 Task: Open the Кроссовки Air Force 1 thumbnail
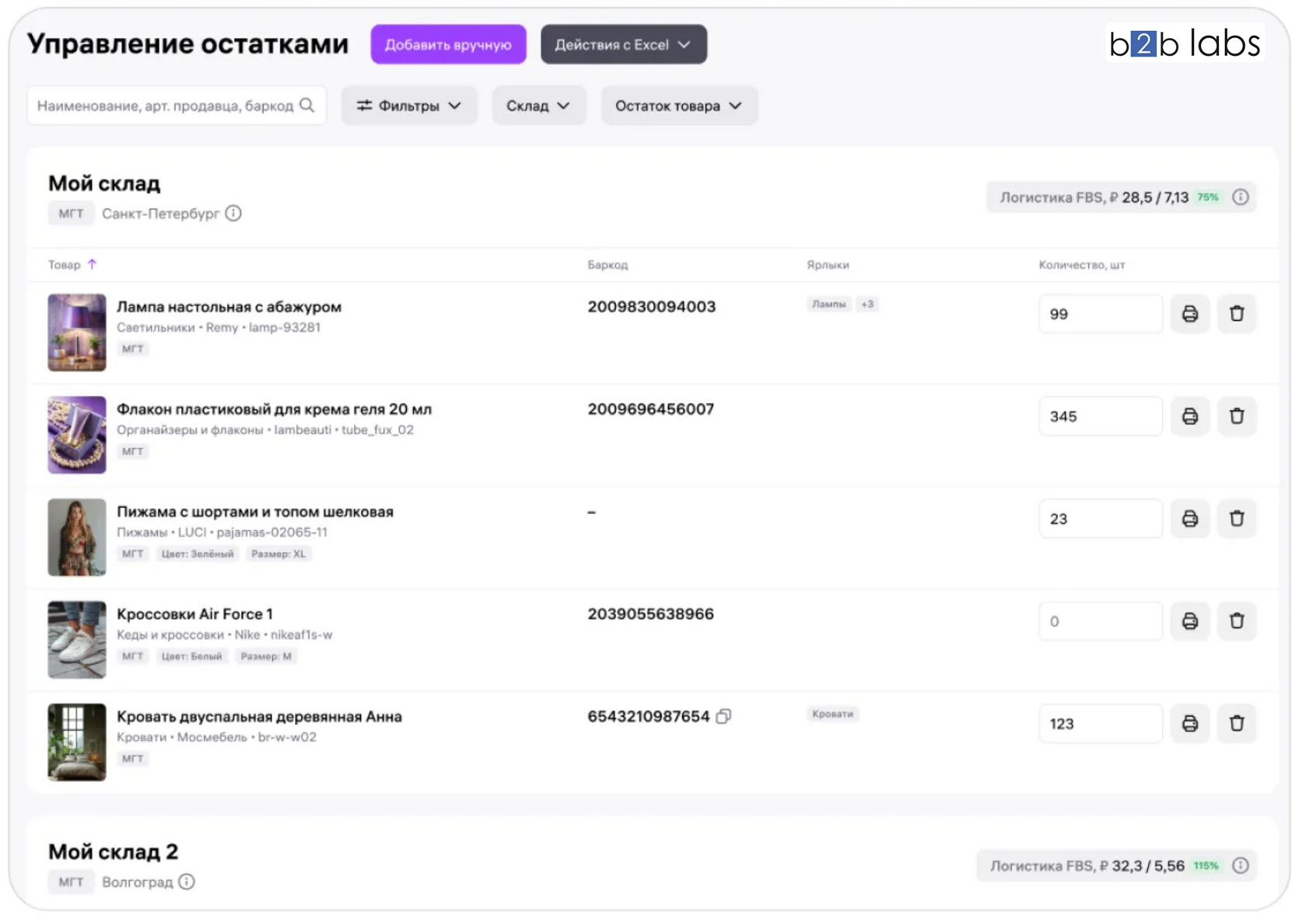[77, 640]
